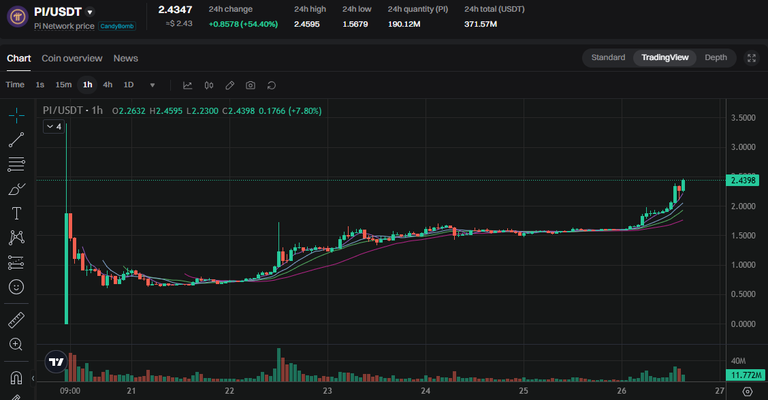Toggle the magnet mode tool
The width and height of the screenshot is (768, 400).
16,377
